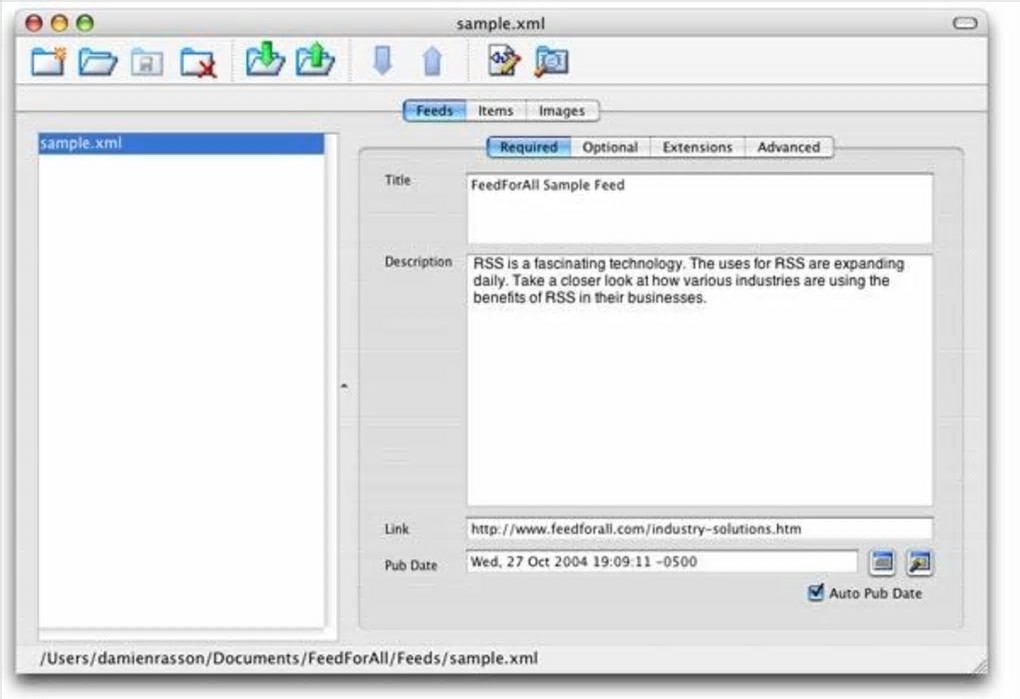Move item down with blue down arrow
Screen dimensions: 1020x699
(x=382, y=60)
